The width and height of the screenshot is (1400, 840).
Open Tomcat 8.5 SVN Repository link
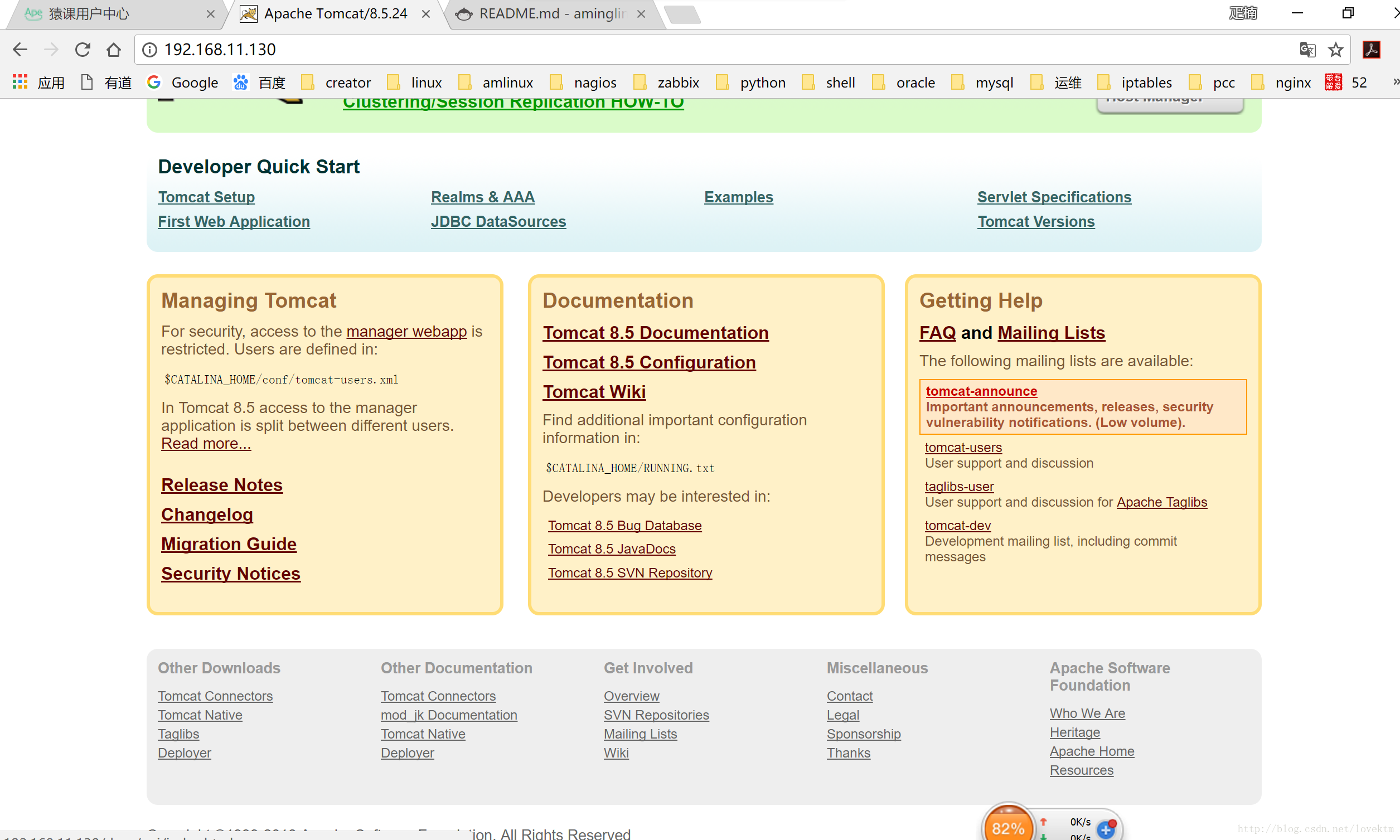coord(630,573)
